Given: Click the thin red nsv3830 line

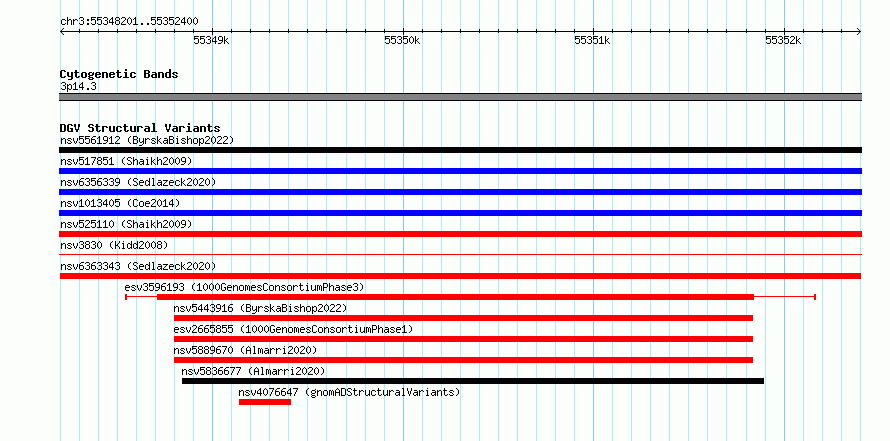Looking at the screenshot, I should pyautogui.click(x=460, y=255).
